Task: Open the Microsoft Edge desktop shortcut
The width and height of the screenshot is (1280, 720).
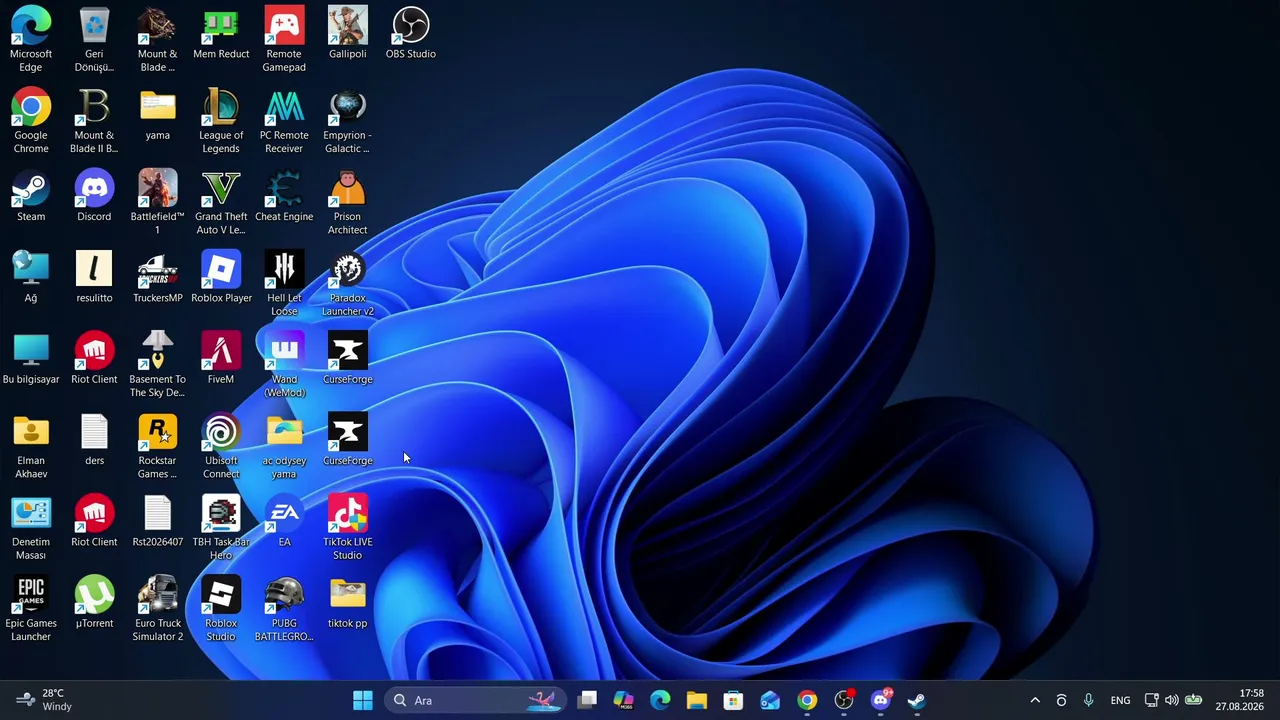Action: click(31, 40)
